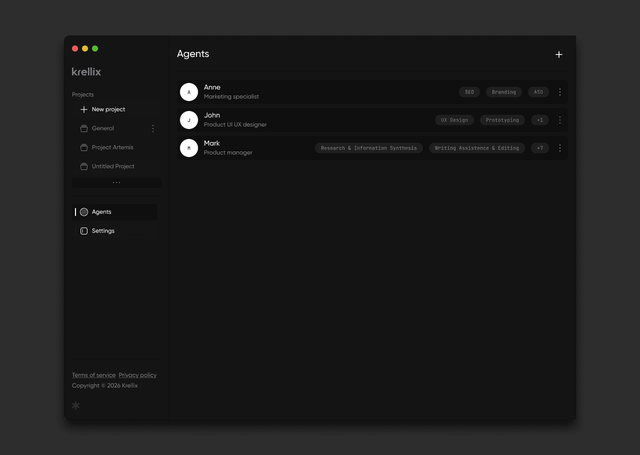Click Writing Assistence & Editing tag

(x=477, y=148)
